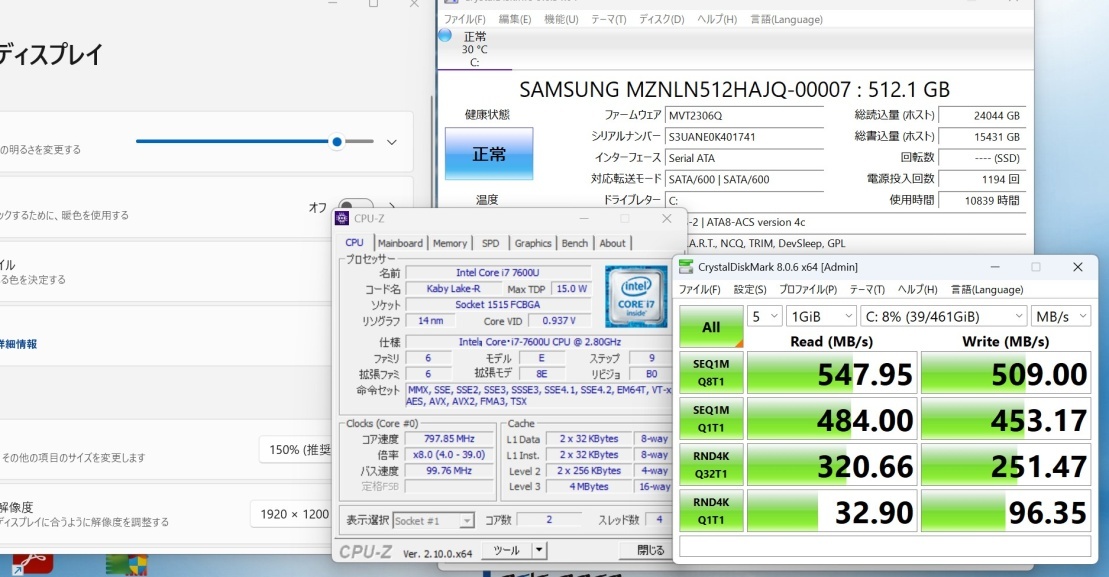Viewport: 1109px width, 577px height.
Task: Open テーマ(T) menu in CrystalDiskInfo
Action: click(608, 19)
